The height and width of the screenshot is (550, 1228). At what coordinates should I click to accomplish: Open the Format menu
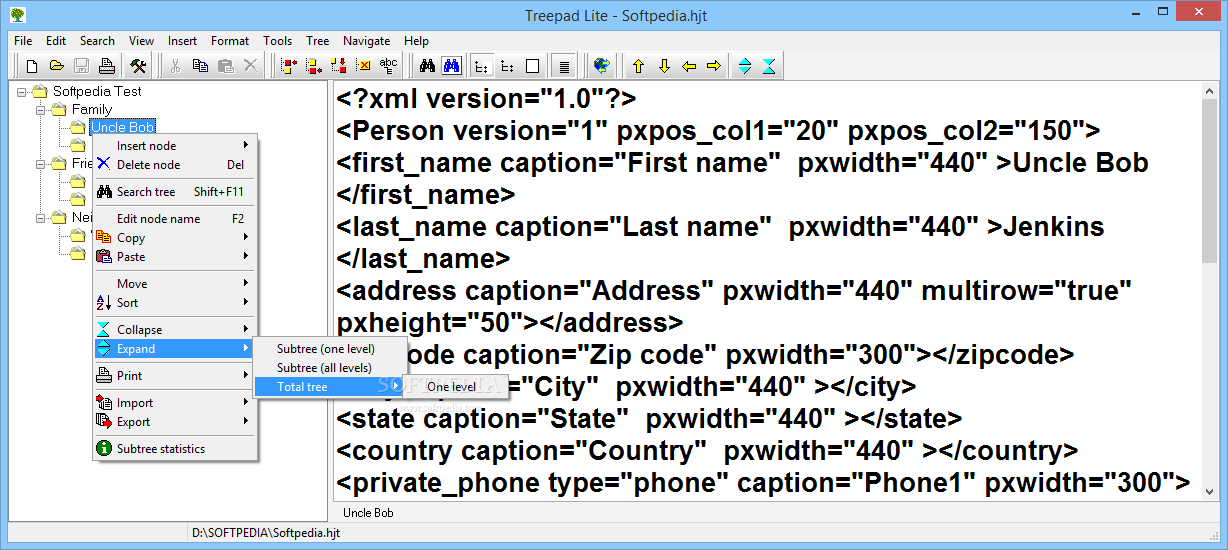point(230,41)
